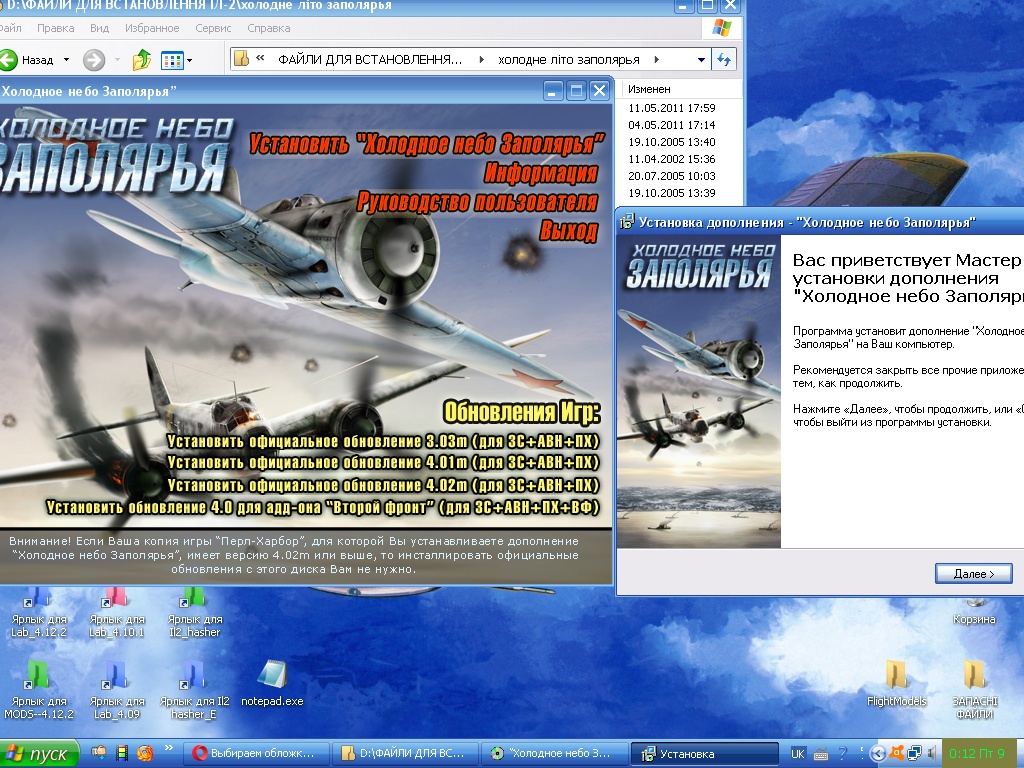1024x768 pixels.
Task: Open the Информация link in autorun
Action: click(541, 173)
